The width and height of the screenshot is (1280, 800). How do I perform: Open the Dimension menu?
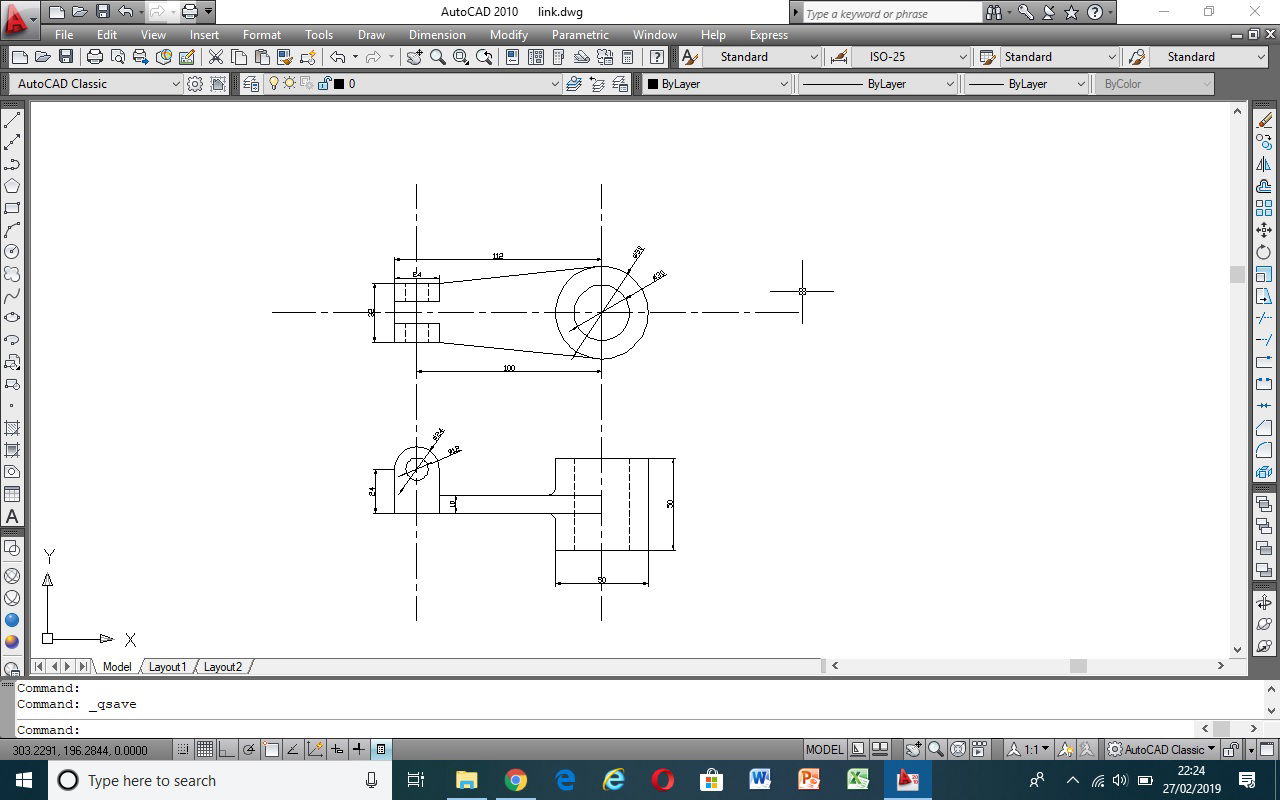(437, 35)
